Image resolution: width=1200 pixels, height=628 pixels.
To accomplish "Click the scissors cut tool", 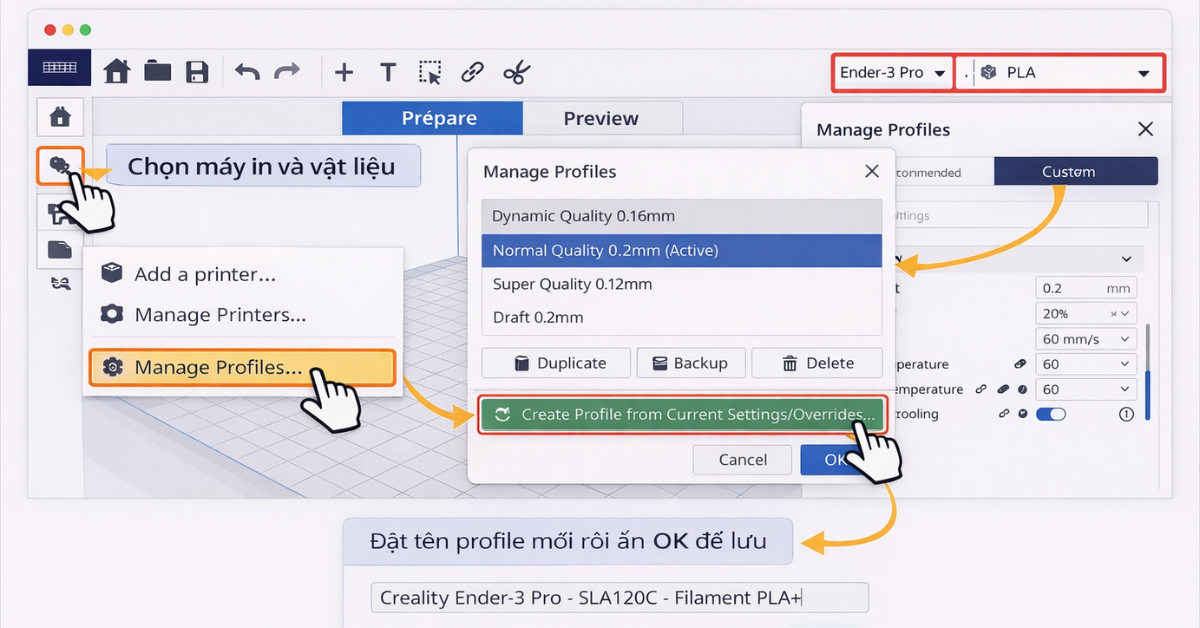I will [x=516, y=72].
